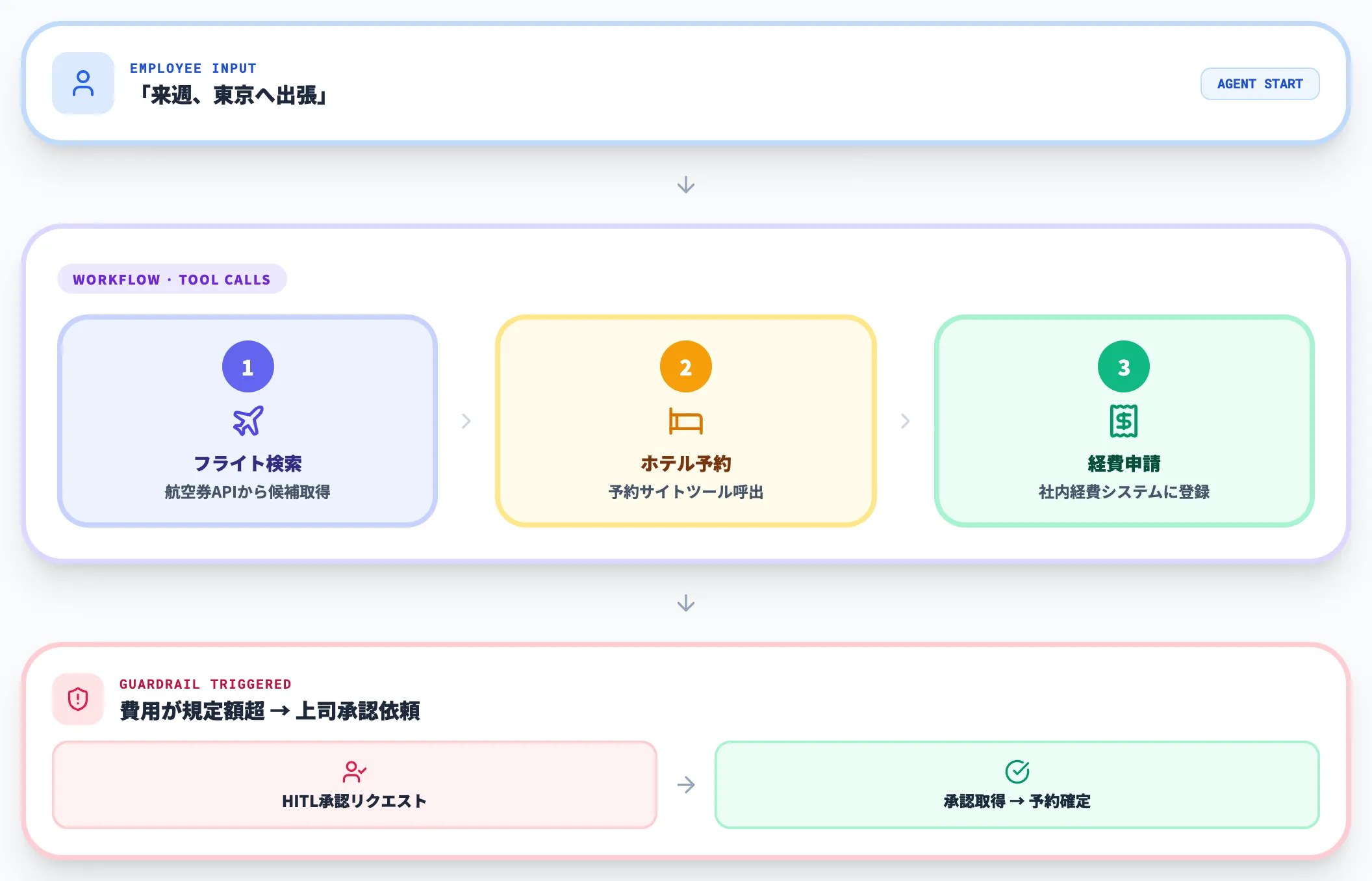Click the 予約サイトツール呼出 description
The width and height of the screenshot is (1372, 881).
(x=685, y=492)
